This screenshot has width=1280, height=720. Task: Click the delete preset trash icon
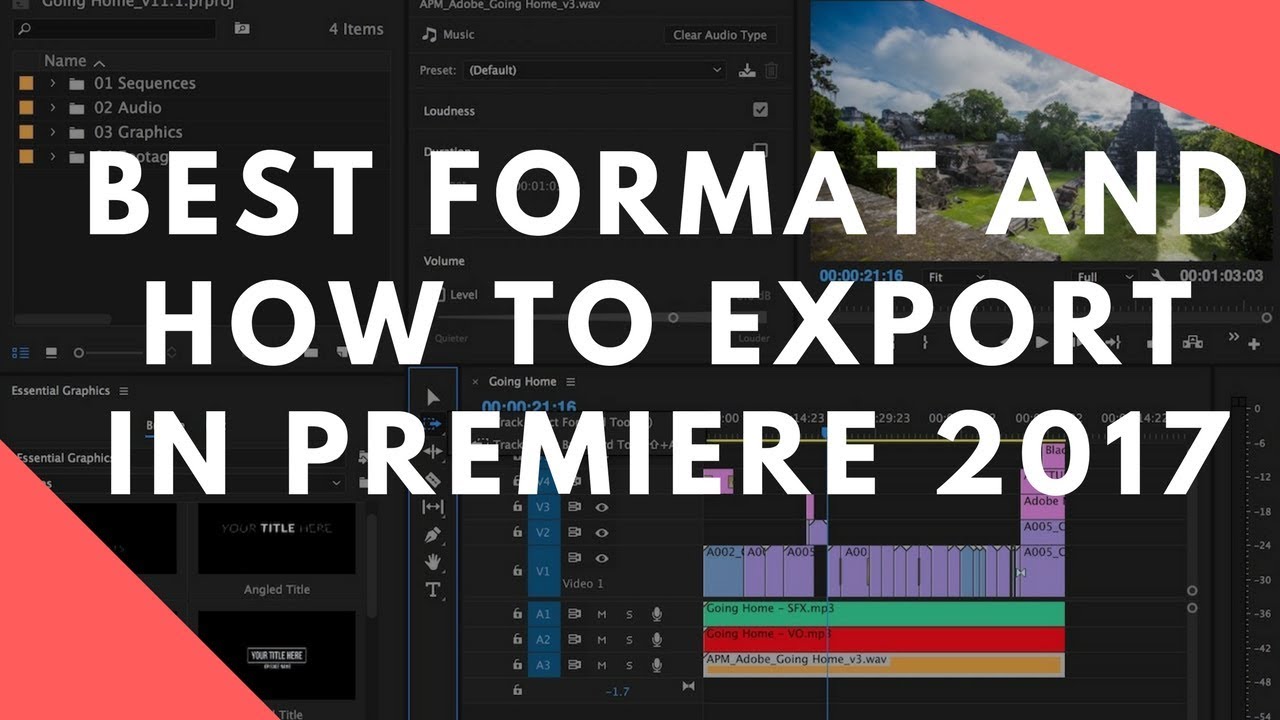(771, 70)
